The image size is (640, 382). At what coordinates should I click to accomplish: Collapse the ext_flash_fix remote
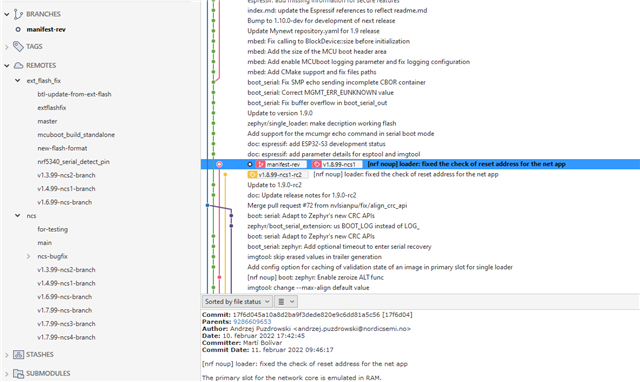(x=18, y=80)
